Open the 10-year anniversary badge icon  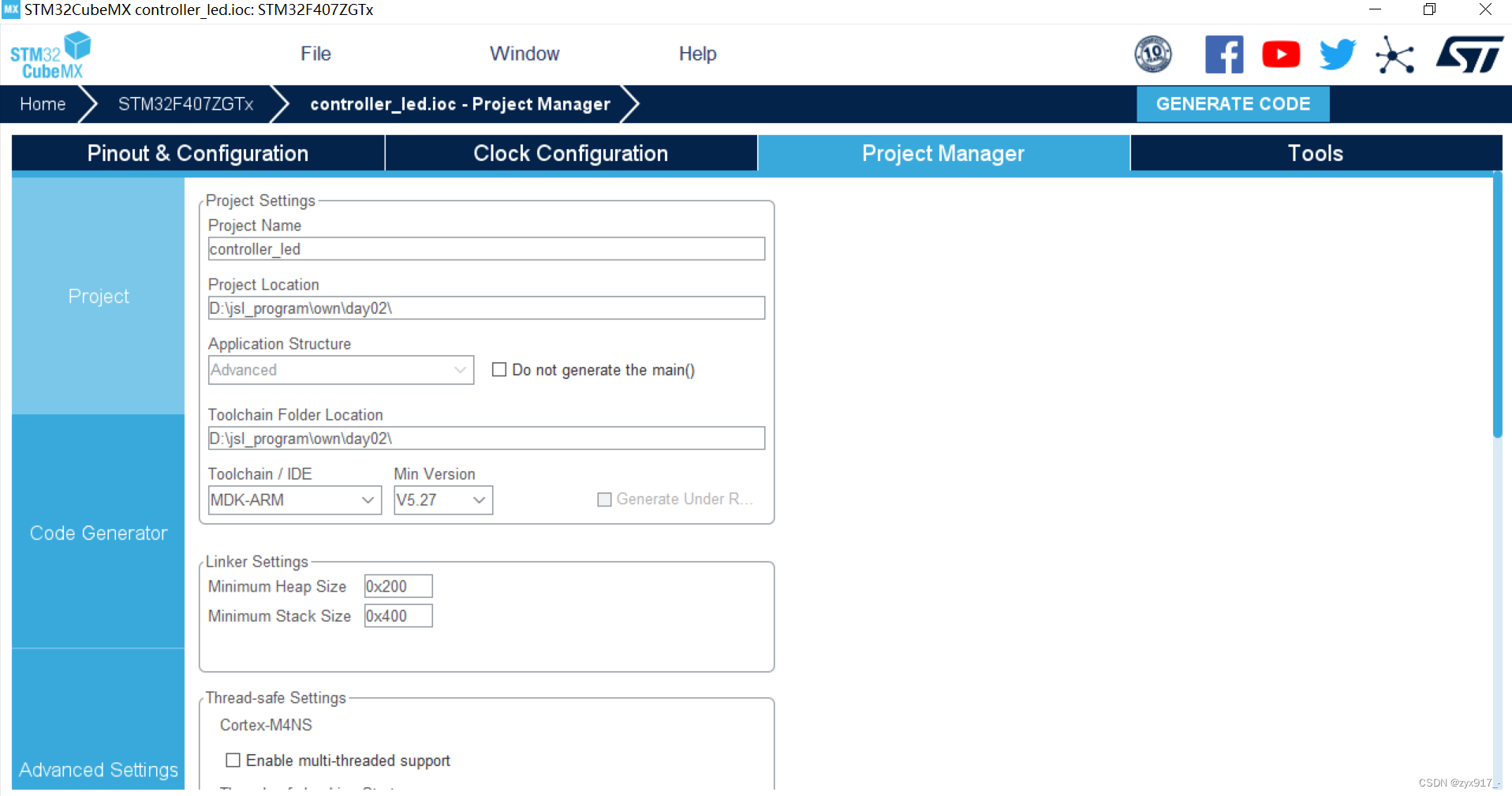tap(1152, 54)
